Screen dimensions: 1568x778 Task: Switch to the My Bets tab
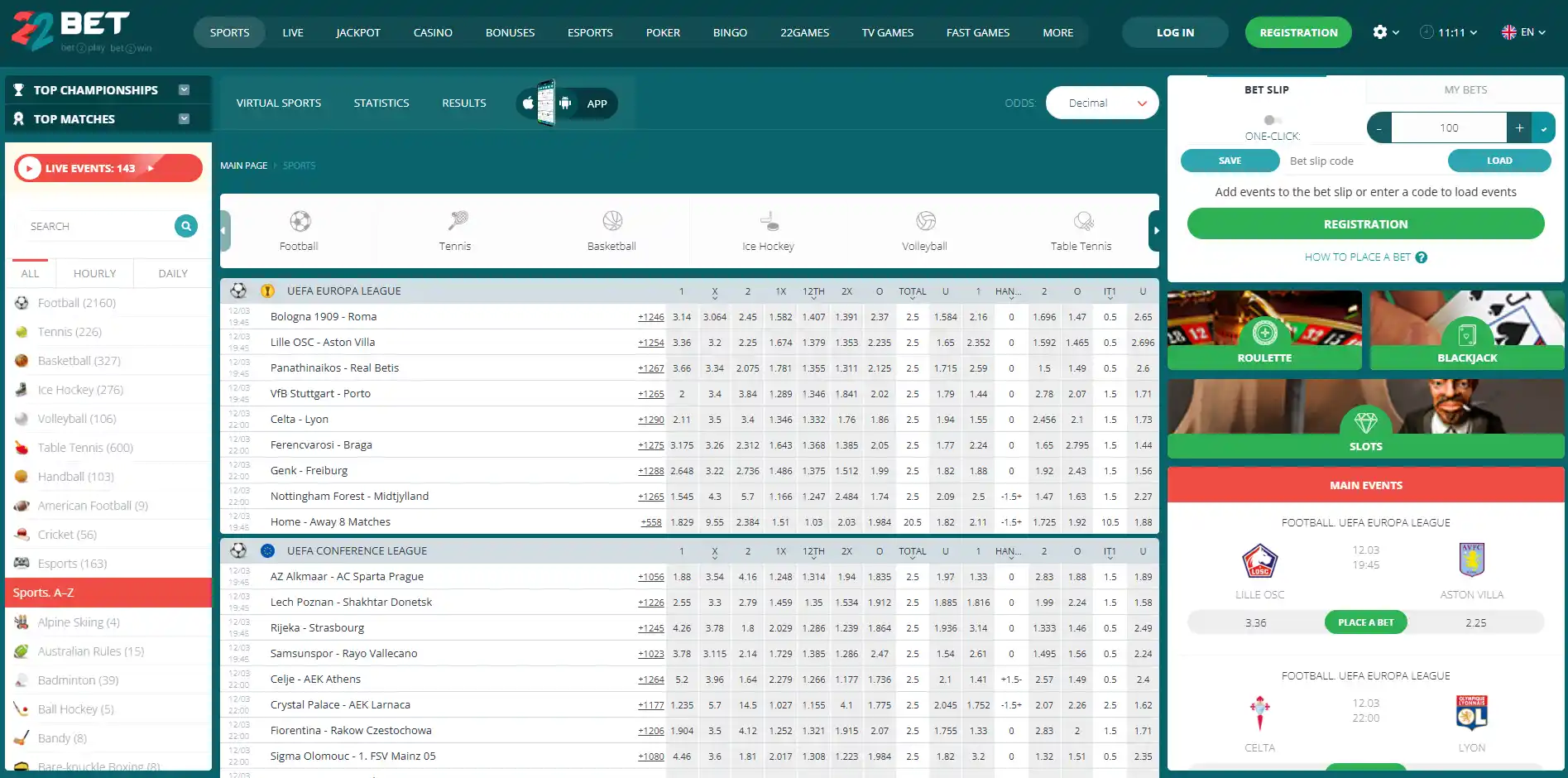[x=1465, y=89]
